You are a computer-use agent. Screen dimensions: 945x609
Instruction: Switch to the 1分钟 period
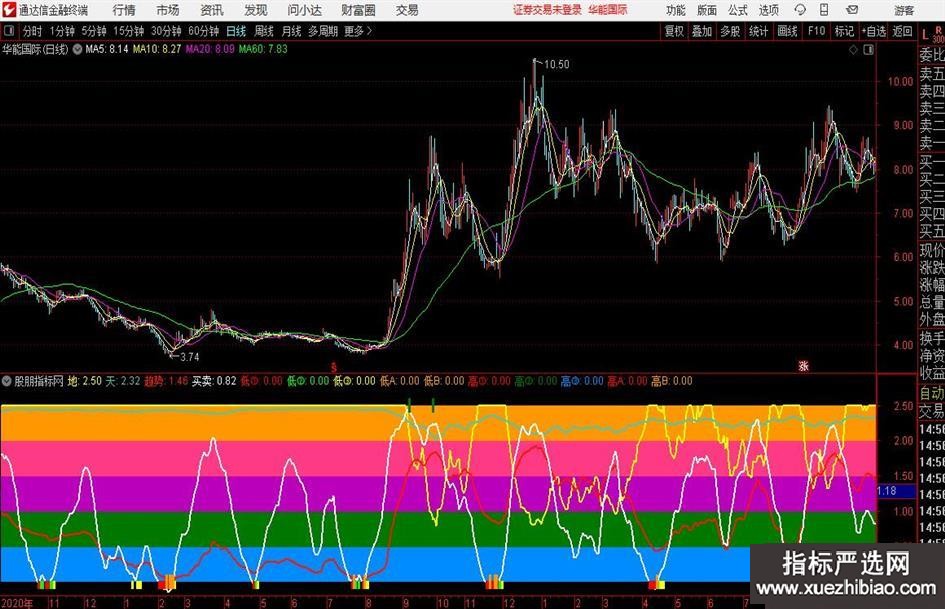coord(63,31)
